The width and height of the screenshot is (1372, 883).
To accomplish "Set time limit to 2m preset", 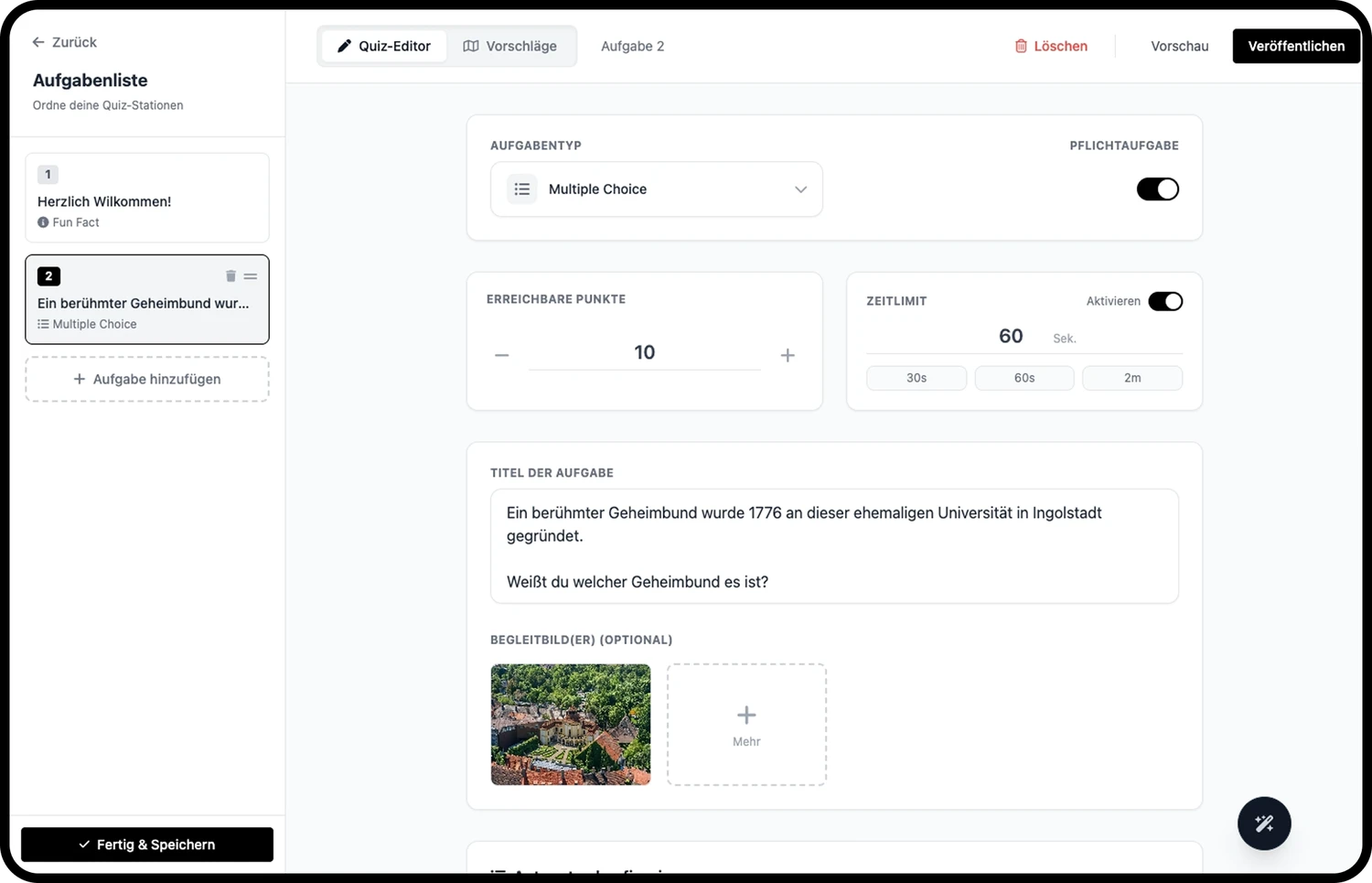I will 1132,378.
